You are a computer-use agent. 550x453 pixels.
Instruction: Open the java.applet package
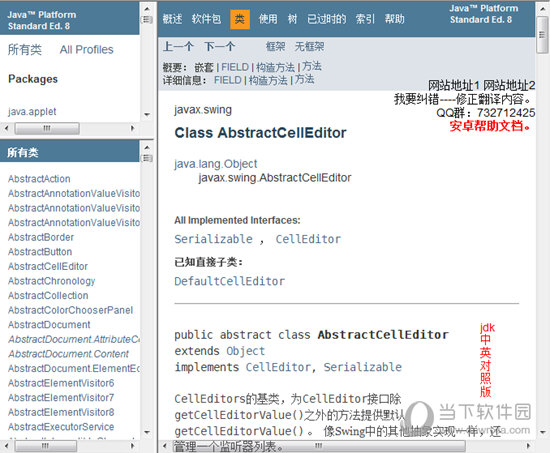click(x=32, y=112)
